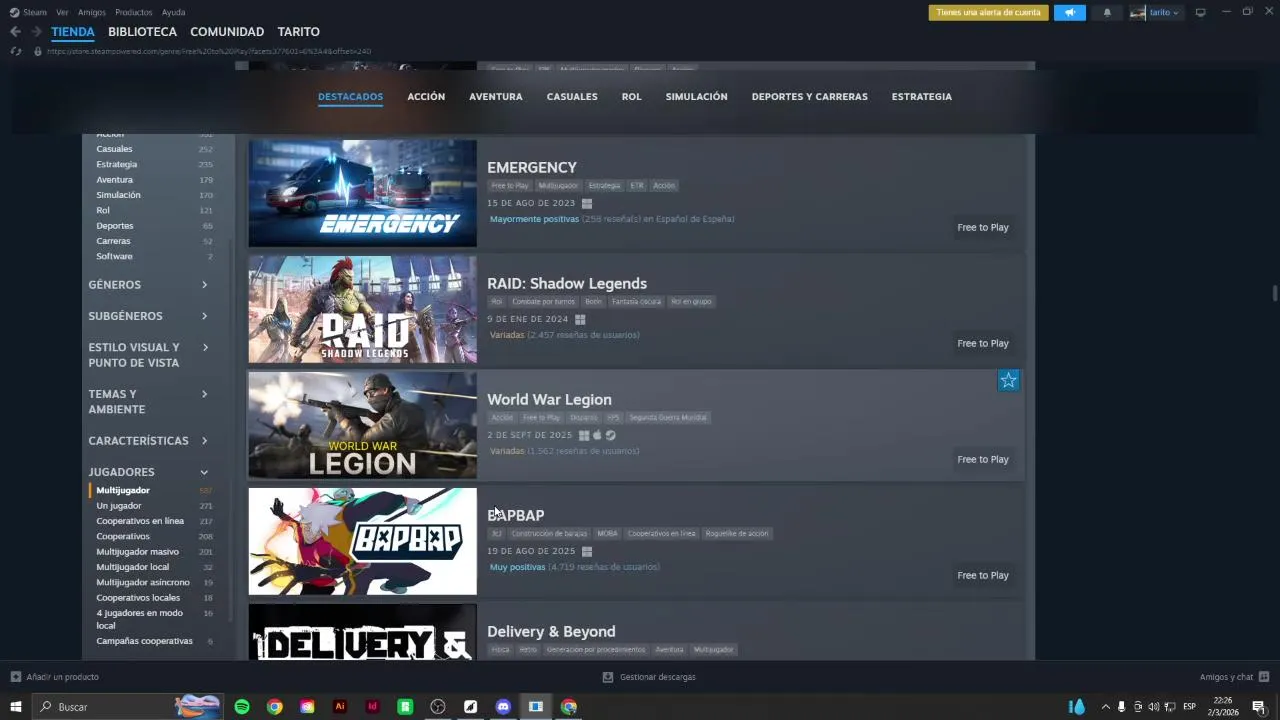Screen dimensions: 1280x720
Task: Select the DESTACADOS tab
Action: coord(350,97)
